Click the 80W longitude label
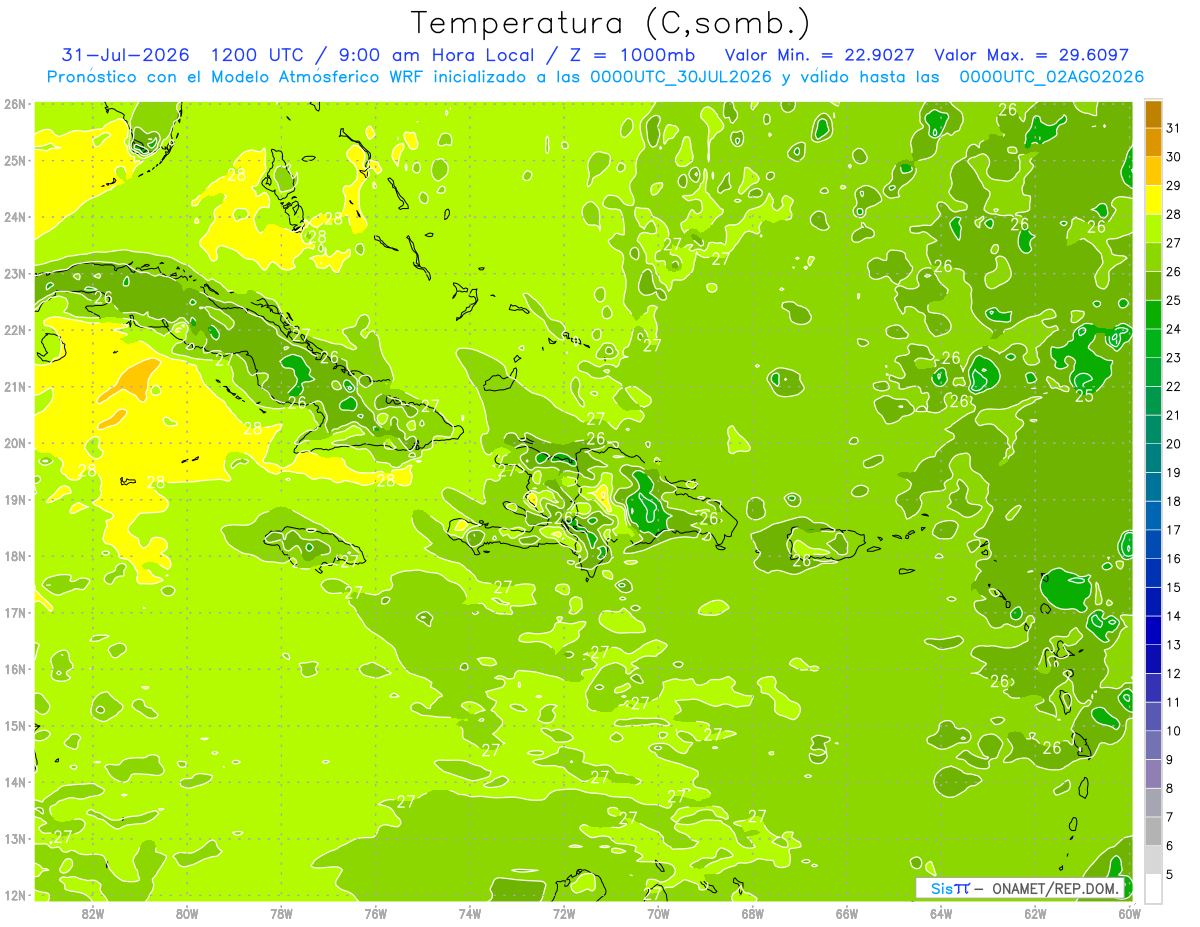This screenshot has height=927, width=1200. [x=187, y=913]
